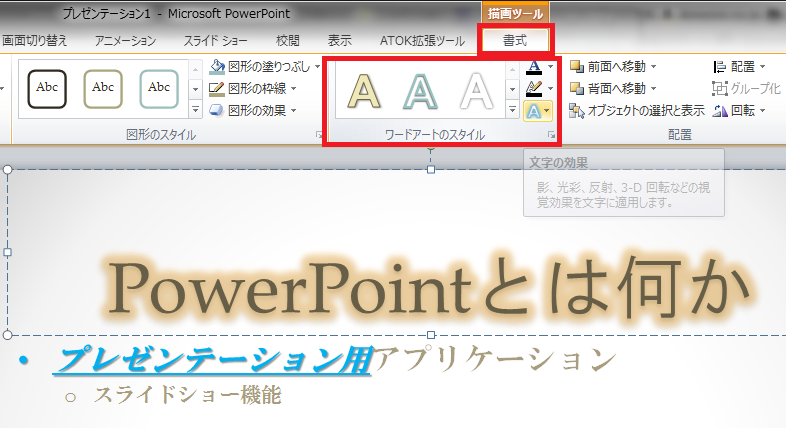Select the title box bottom-left corner handle

point(8,335)
